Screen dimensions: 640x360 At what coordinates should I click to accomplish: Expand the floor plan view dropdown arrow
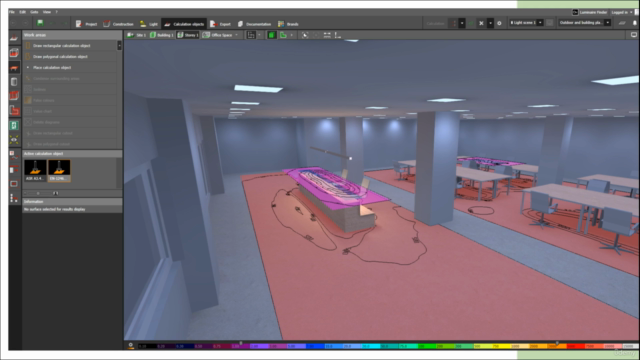point(260,35)
